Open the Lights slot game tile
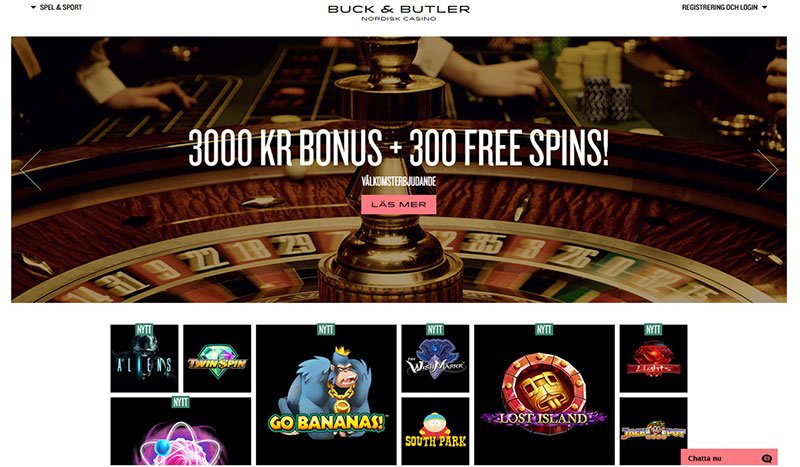 654,358
